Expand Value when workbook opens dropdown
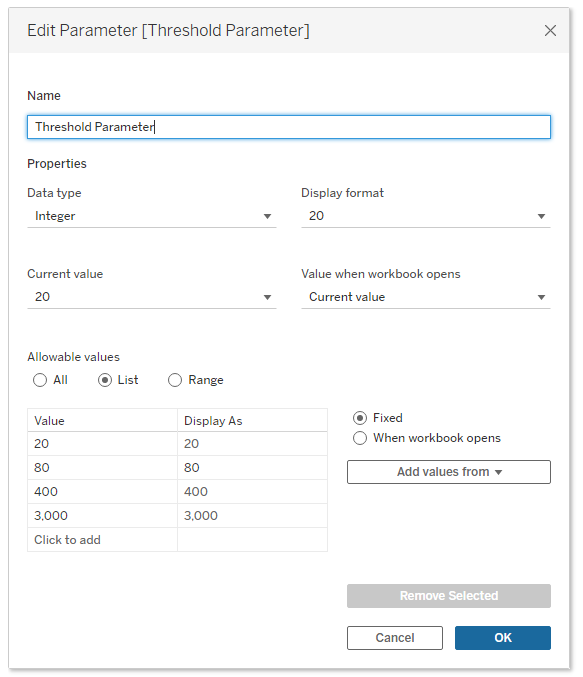Screen dimensions: 583x677 (425, 297)
